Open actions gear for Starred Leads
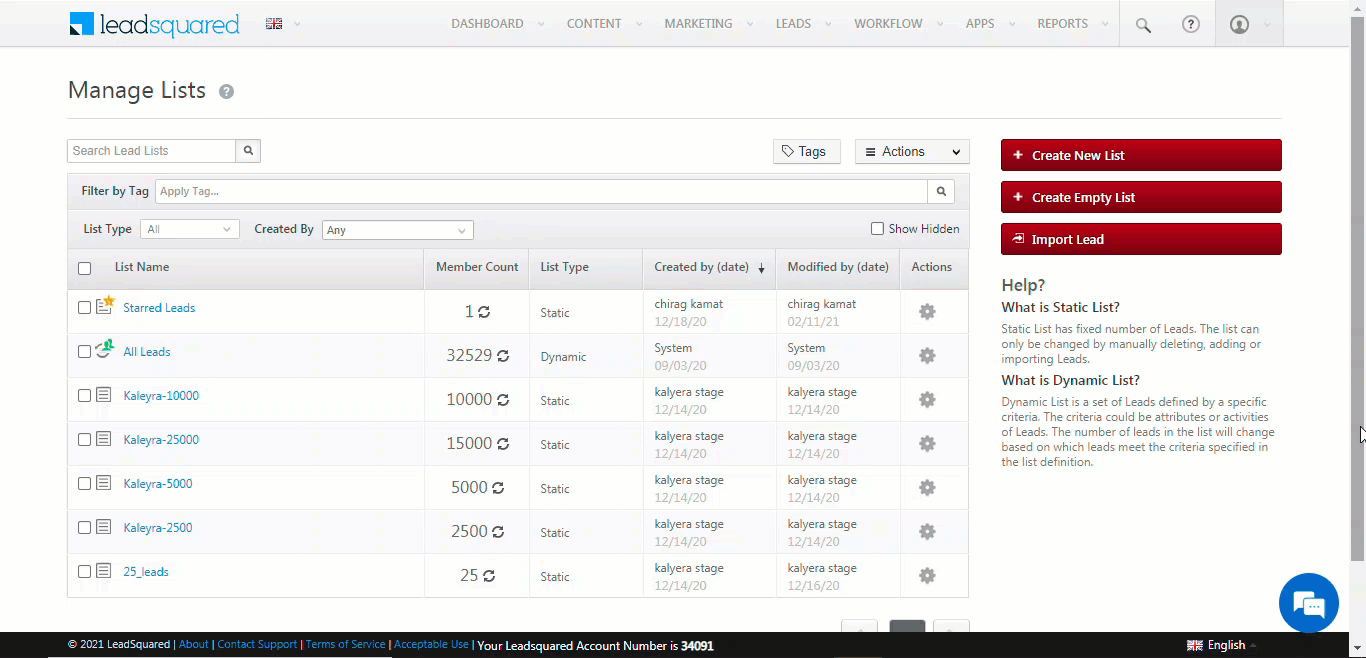The image size is (1366, 658). 927,312
